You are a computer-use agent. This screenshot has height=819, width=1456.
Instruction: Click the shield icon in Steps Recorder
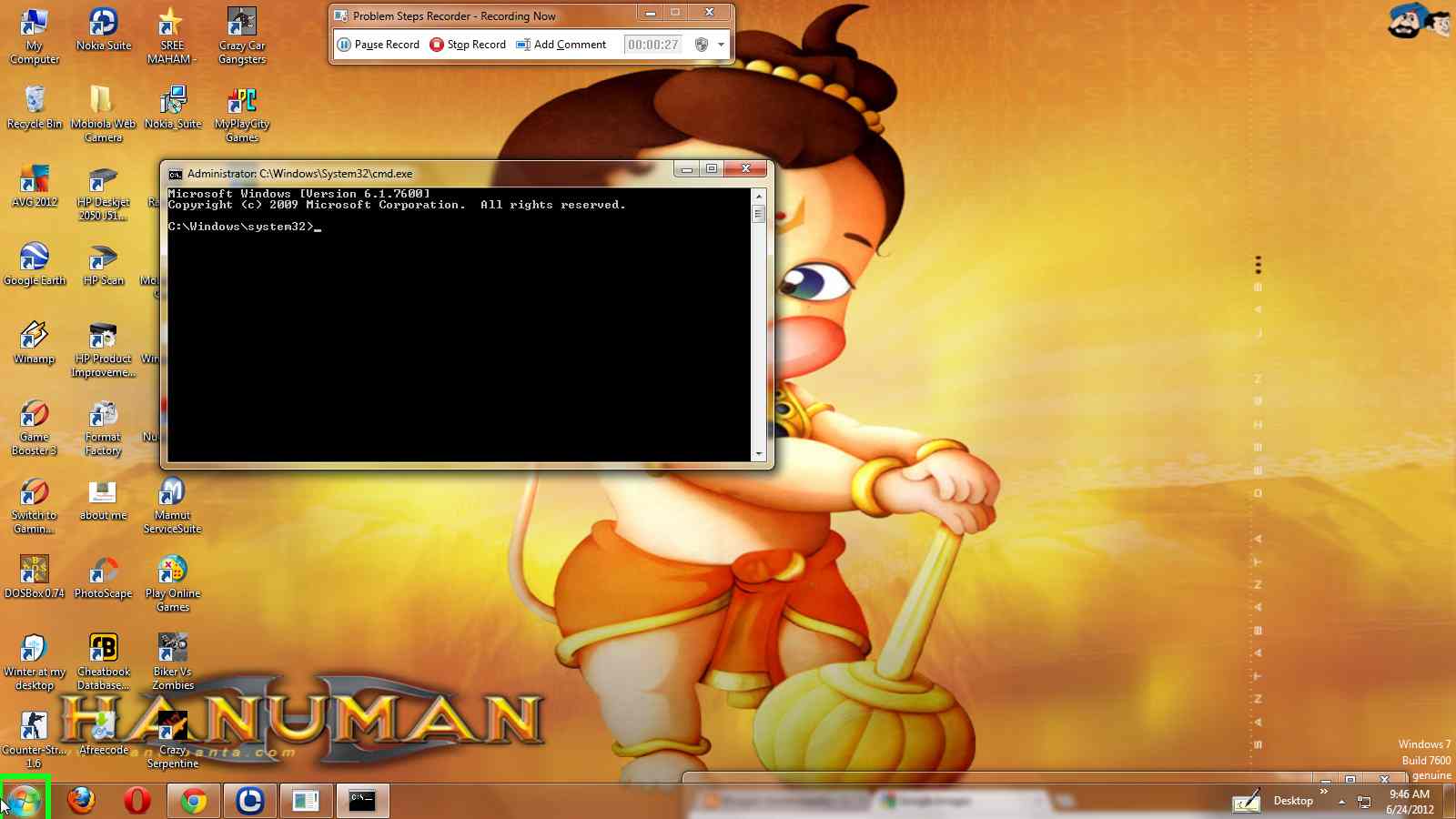point(702,45)
